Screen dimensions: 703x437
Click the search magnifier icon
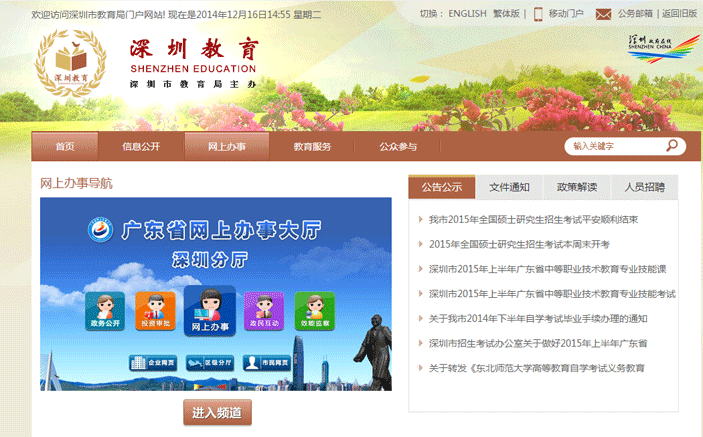673,146
